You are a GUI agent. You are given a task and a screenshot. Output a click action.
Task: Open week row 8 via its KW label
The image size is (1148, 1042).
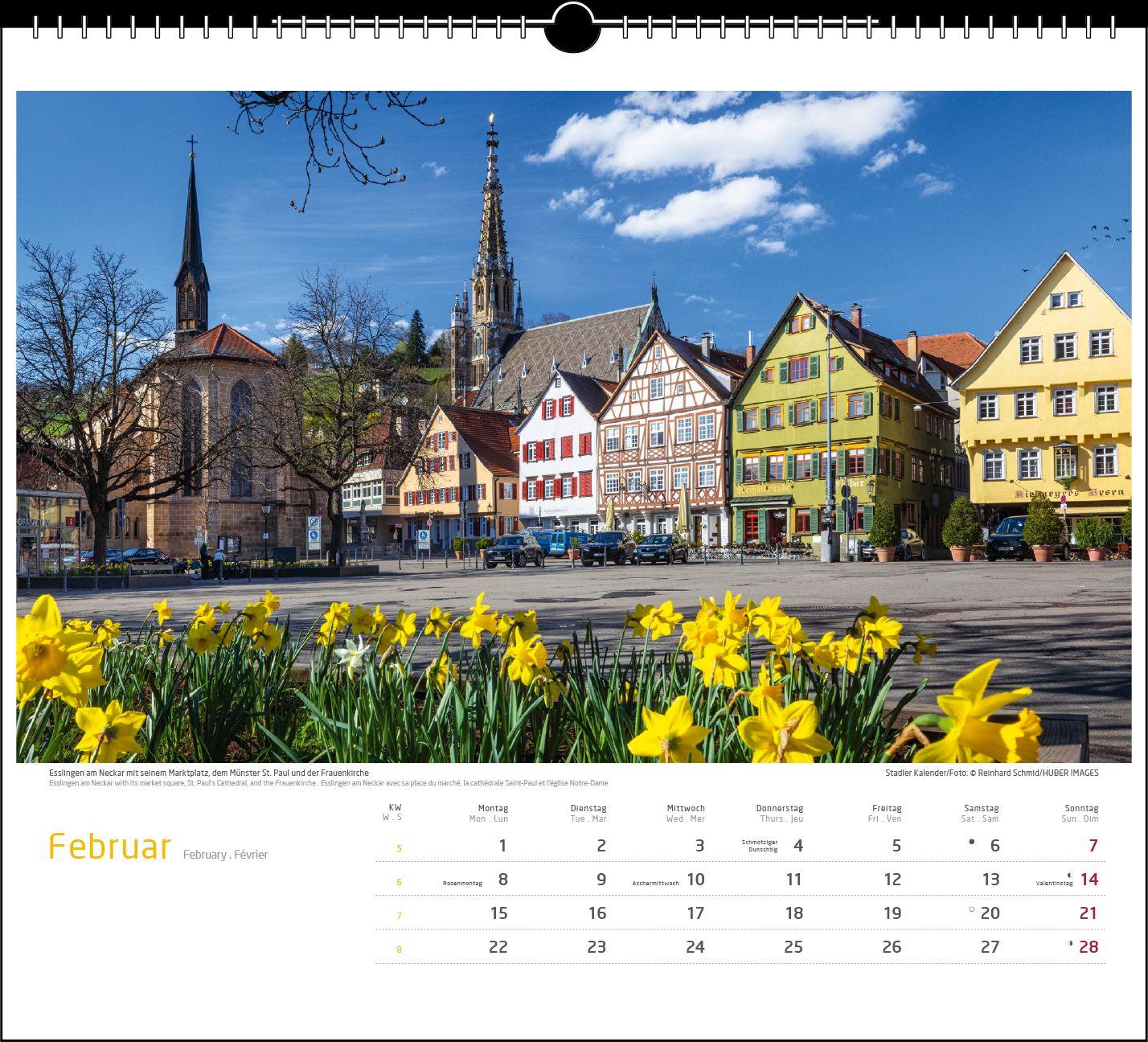pos(398,949)
